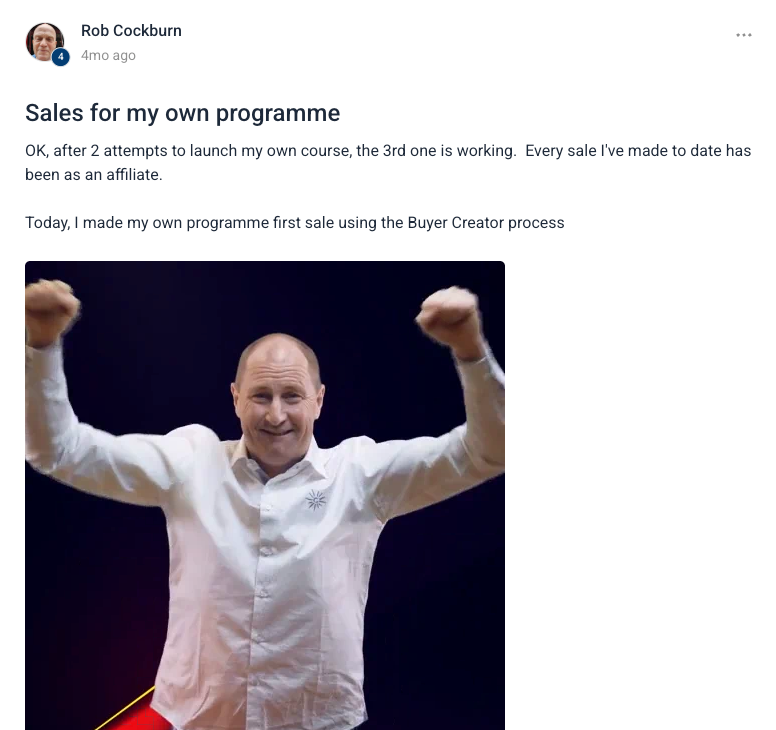Click the '4mo ago' post timestamp

point(108,55)
